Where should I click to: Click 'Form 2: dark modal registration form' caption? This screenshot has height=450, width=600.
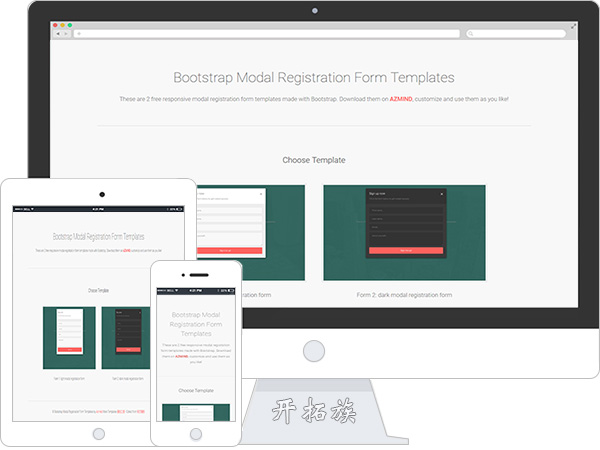click(404, 295)
